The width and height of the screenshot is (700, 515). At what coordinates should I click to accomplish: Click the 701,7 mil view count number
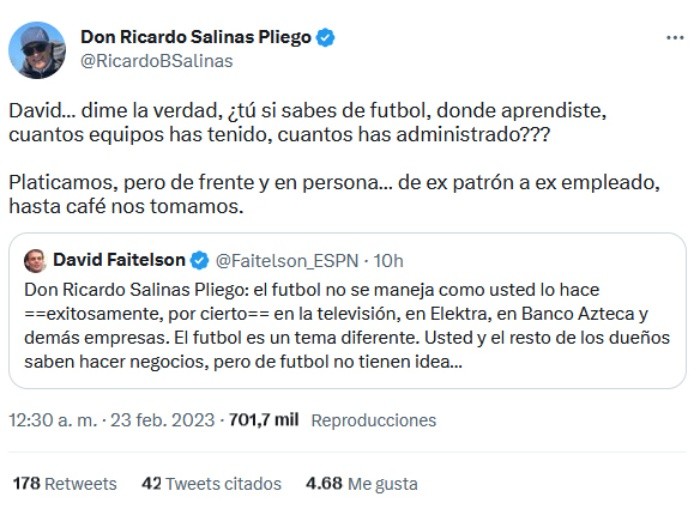point(264,420)
